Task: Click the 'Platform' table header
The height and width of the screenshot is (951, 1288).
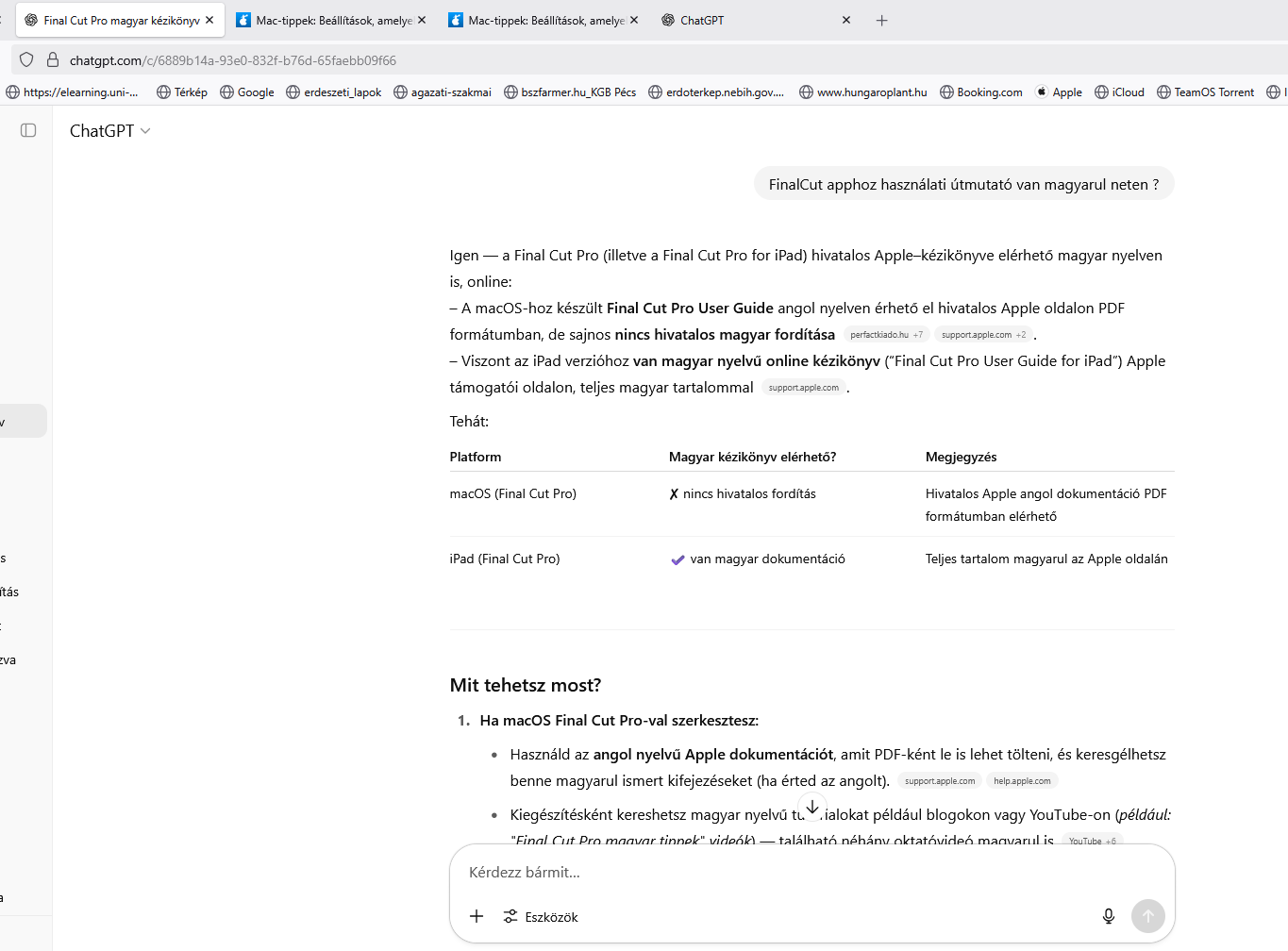Action: coord(476,457)
